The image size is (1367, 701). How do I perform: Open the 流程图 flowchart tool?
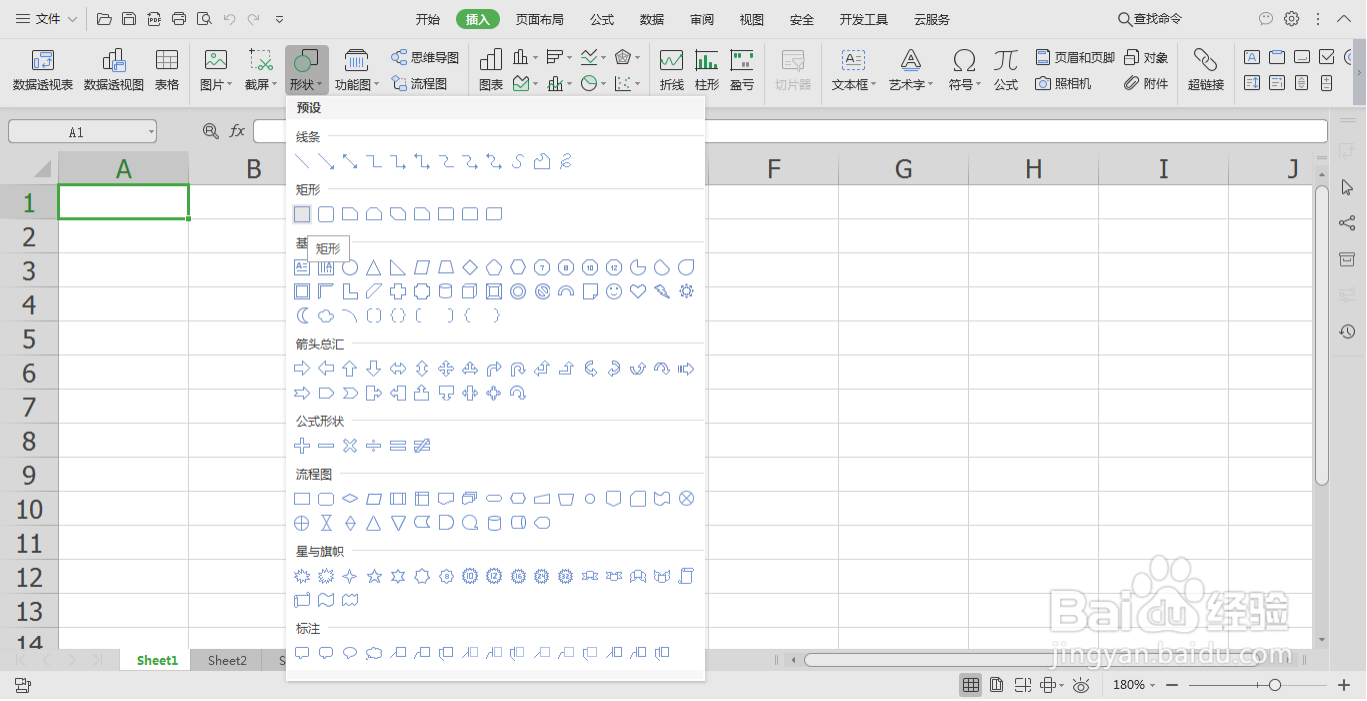[420, 84]
